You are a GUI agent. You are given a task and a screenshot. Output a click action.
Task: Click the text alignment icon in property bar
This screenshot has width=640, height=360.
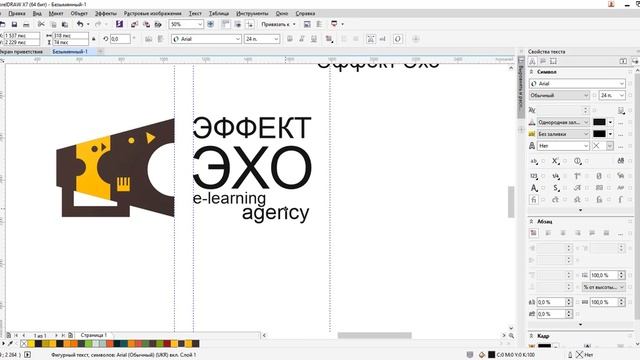(329, 39)
